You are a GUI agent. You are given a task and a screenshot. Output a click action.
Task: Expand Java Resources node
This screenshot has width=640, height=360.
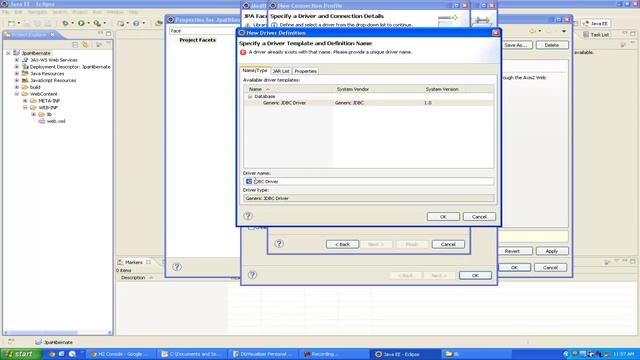coord(17,73)
